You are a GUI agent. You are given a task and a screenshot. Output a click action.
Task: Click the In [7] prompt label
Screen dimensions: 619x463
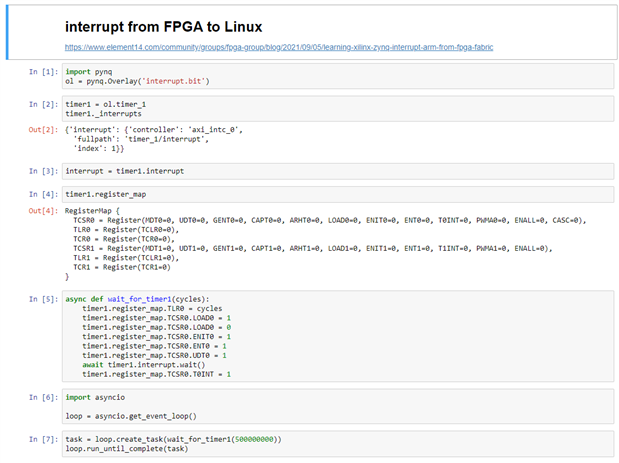click(45, 439)
